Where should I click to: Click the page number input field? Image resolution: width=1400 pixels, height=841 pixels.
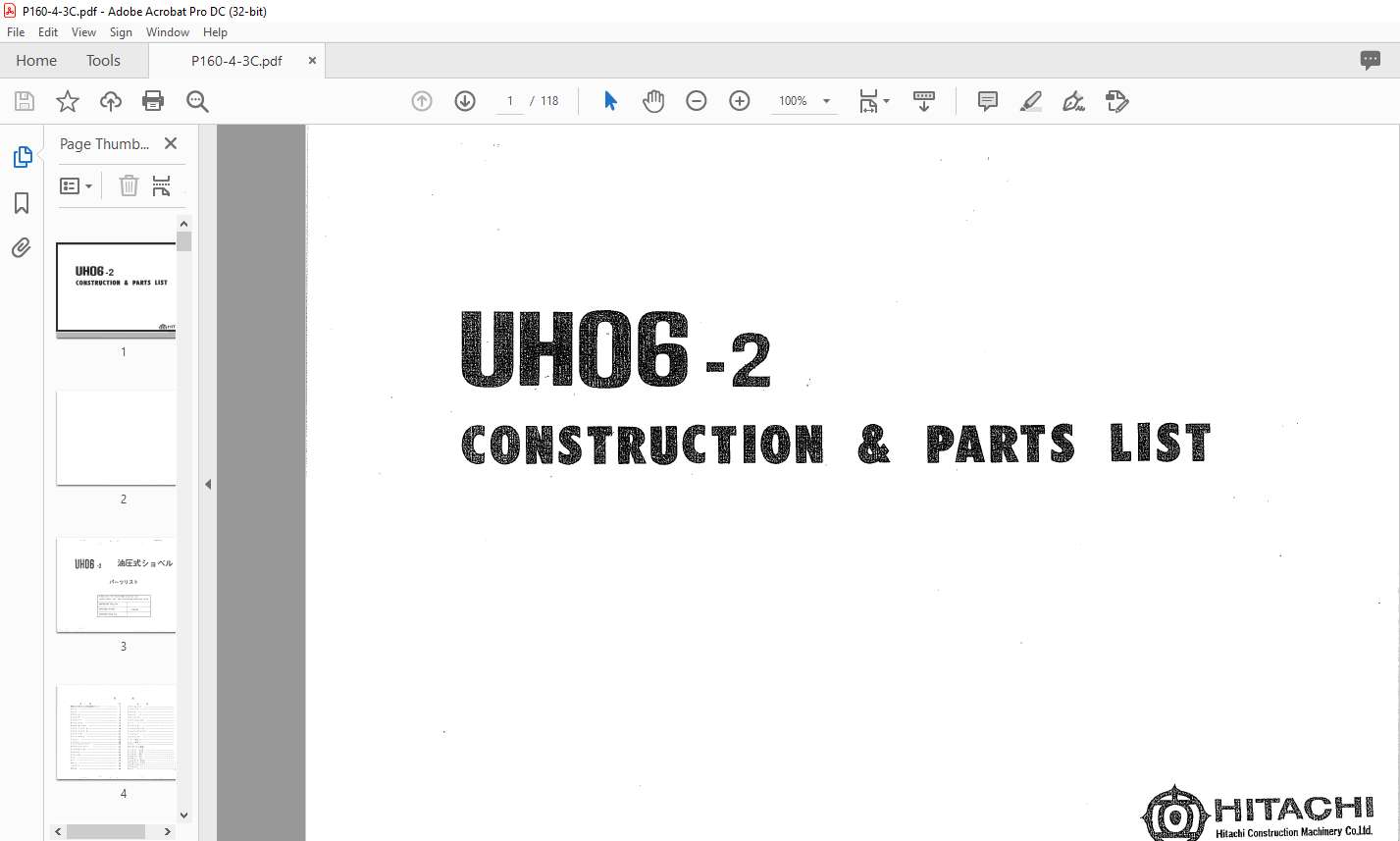tap(510, 101)
